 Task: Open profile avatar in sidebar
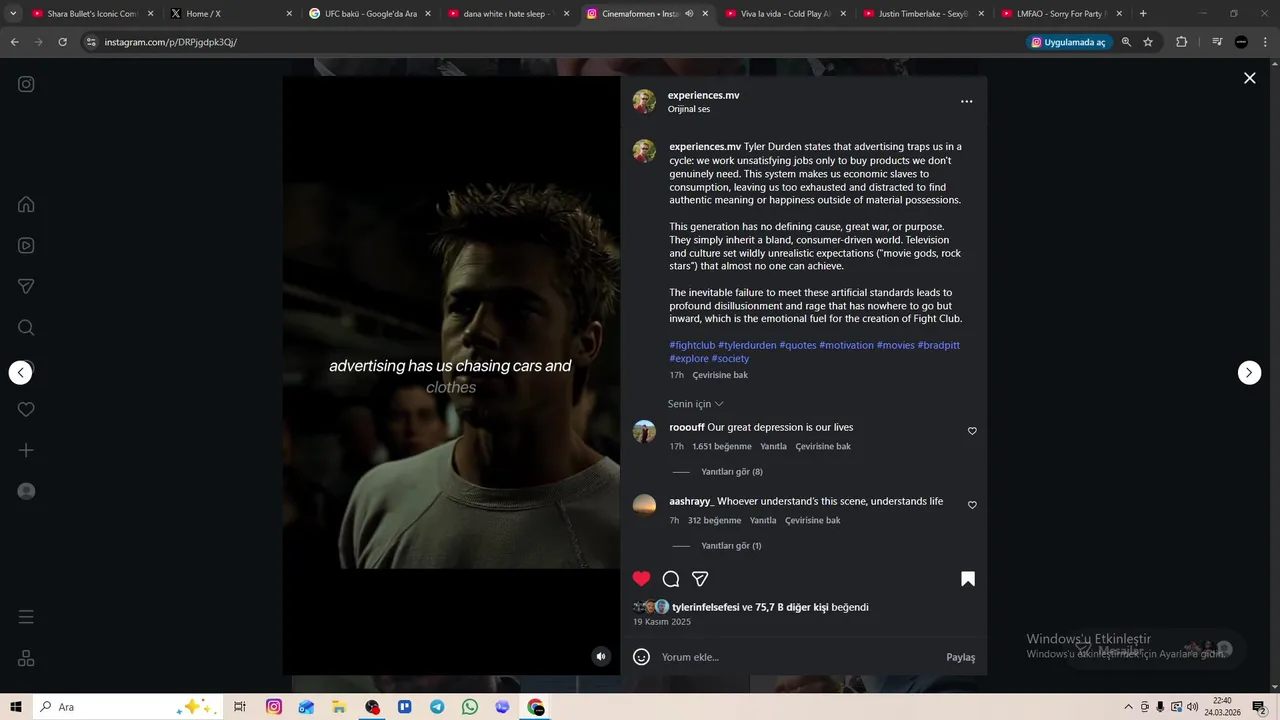(26, 491)
